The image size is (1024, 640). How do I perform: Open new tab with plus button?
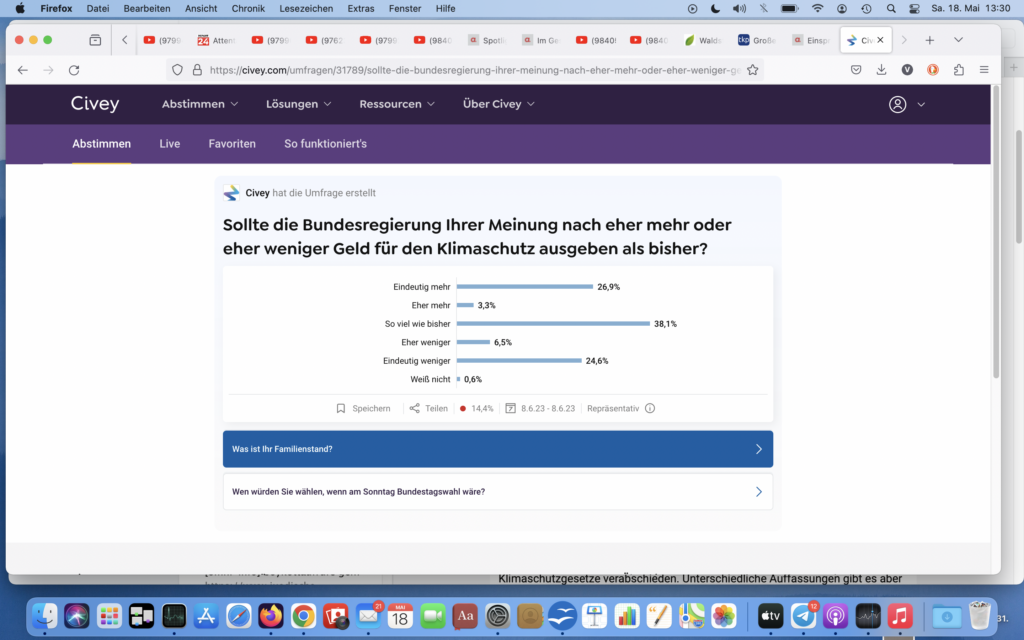929,40
